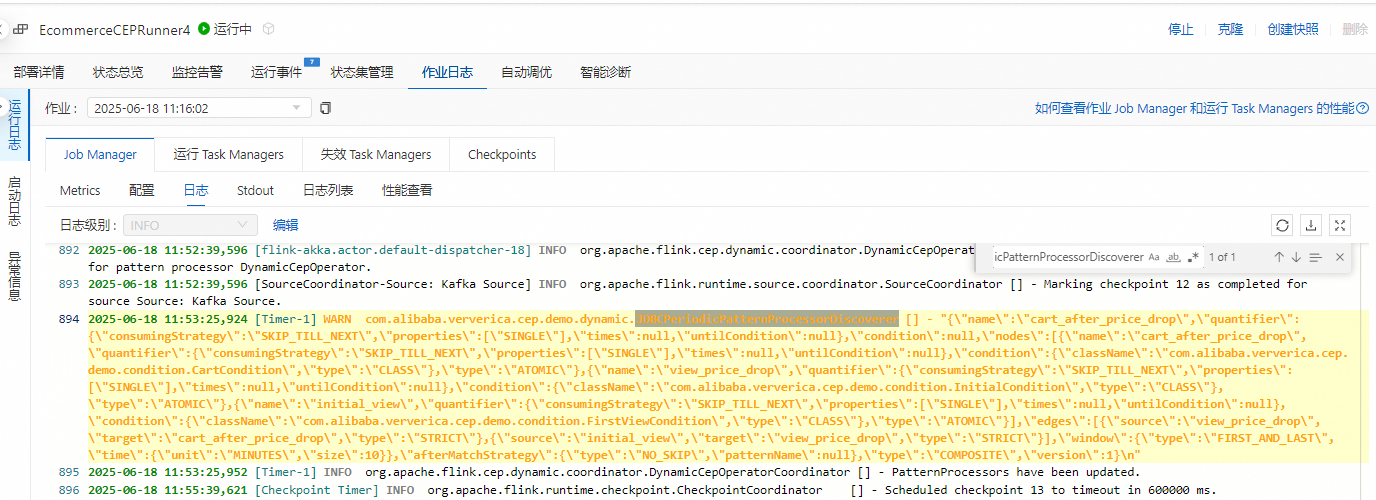Click the highlighted JDBCPeriodicPatternProcessorDiscoverer match
Screen dimensions: 1376x500
[x=767, y=319]
